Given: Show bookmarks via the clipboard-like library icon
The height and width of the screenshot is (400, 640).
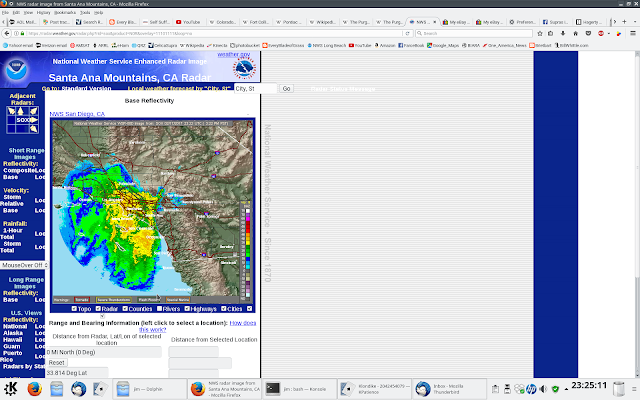Looking at the screenshot, I should [x=551, y=33].
